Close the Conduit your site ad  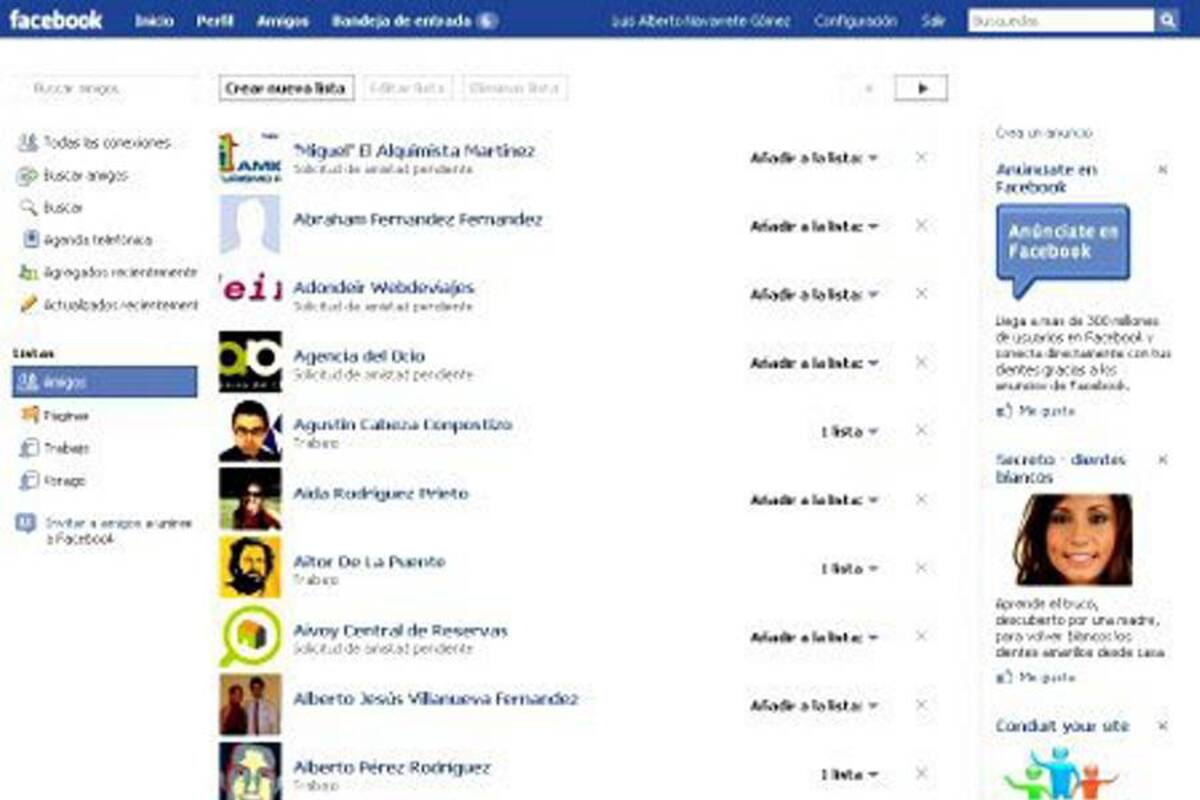[x=1163, y=726]
